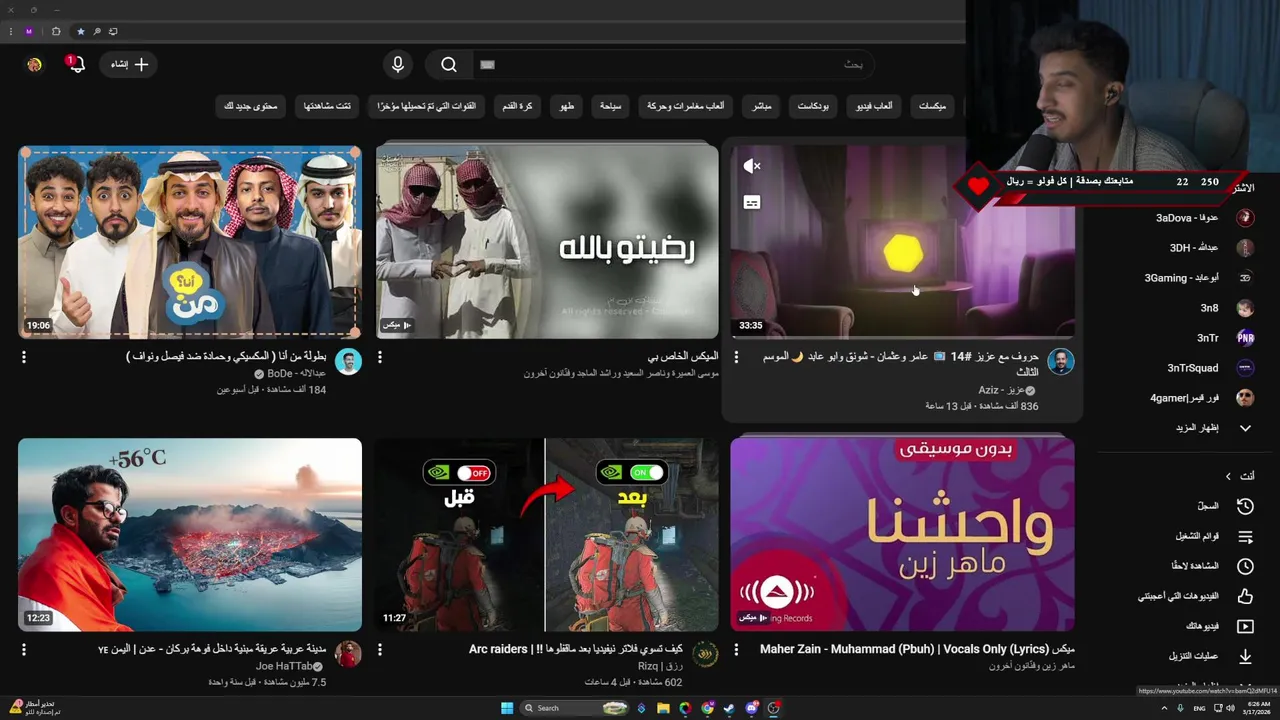
Task: Open the Rizq channel avatar
Action: (705, 655)
